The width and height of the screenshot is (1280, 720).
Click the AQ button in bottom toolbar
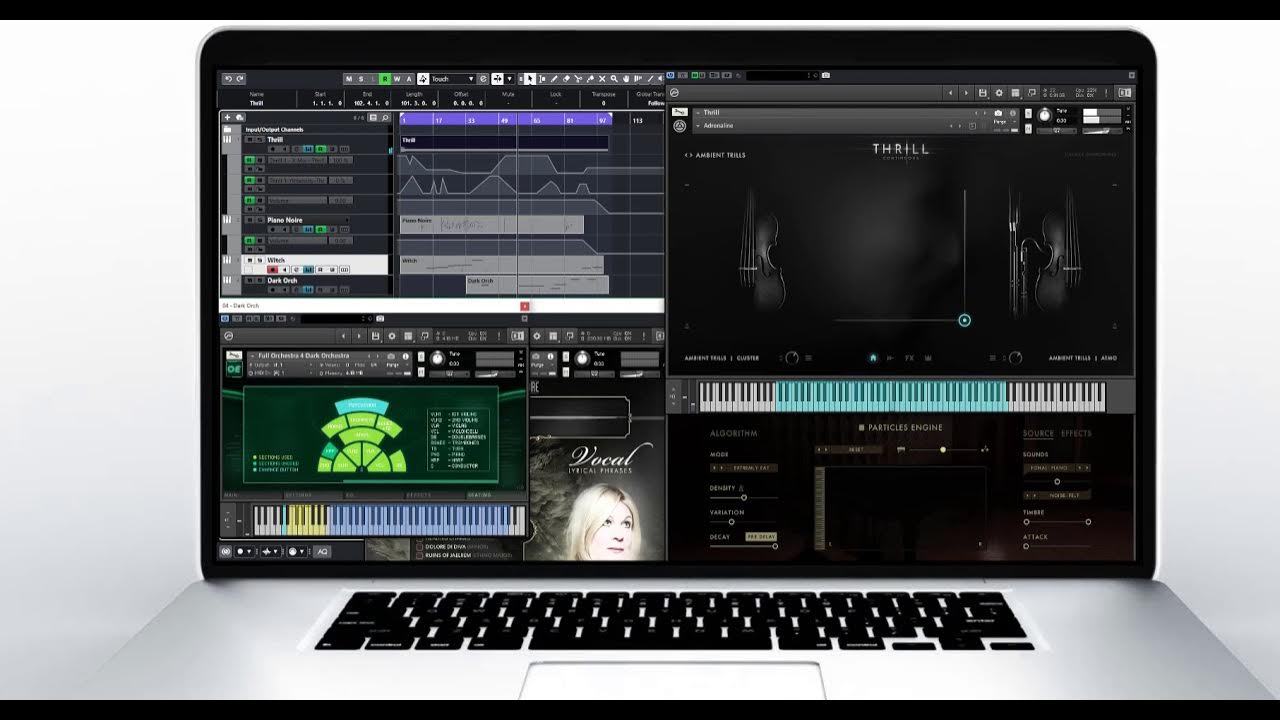coord(322,551)
